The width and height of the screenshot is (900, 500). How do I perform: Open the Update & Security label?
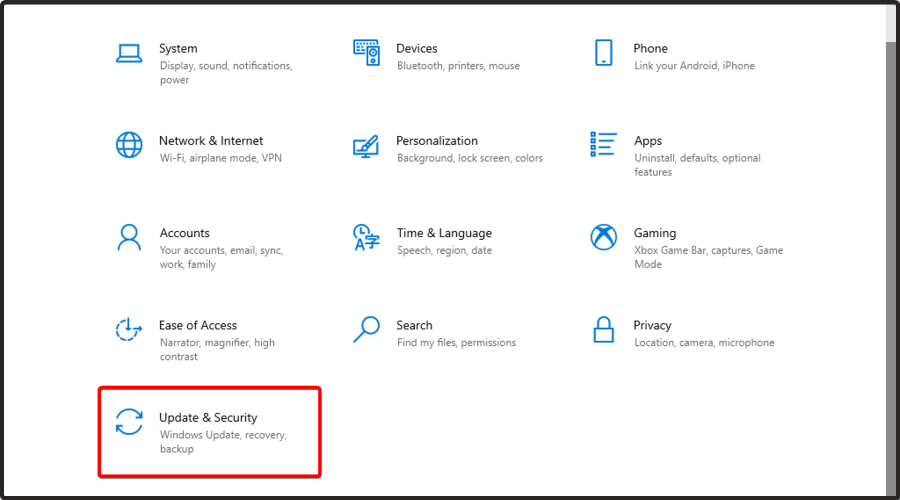tap(208, 417)
